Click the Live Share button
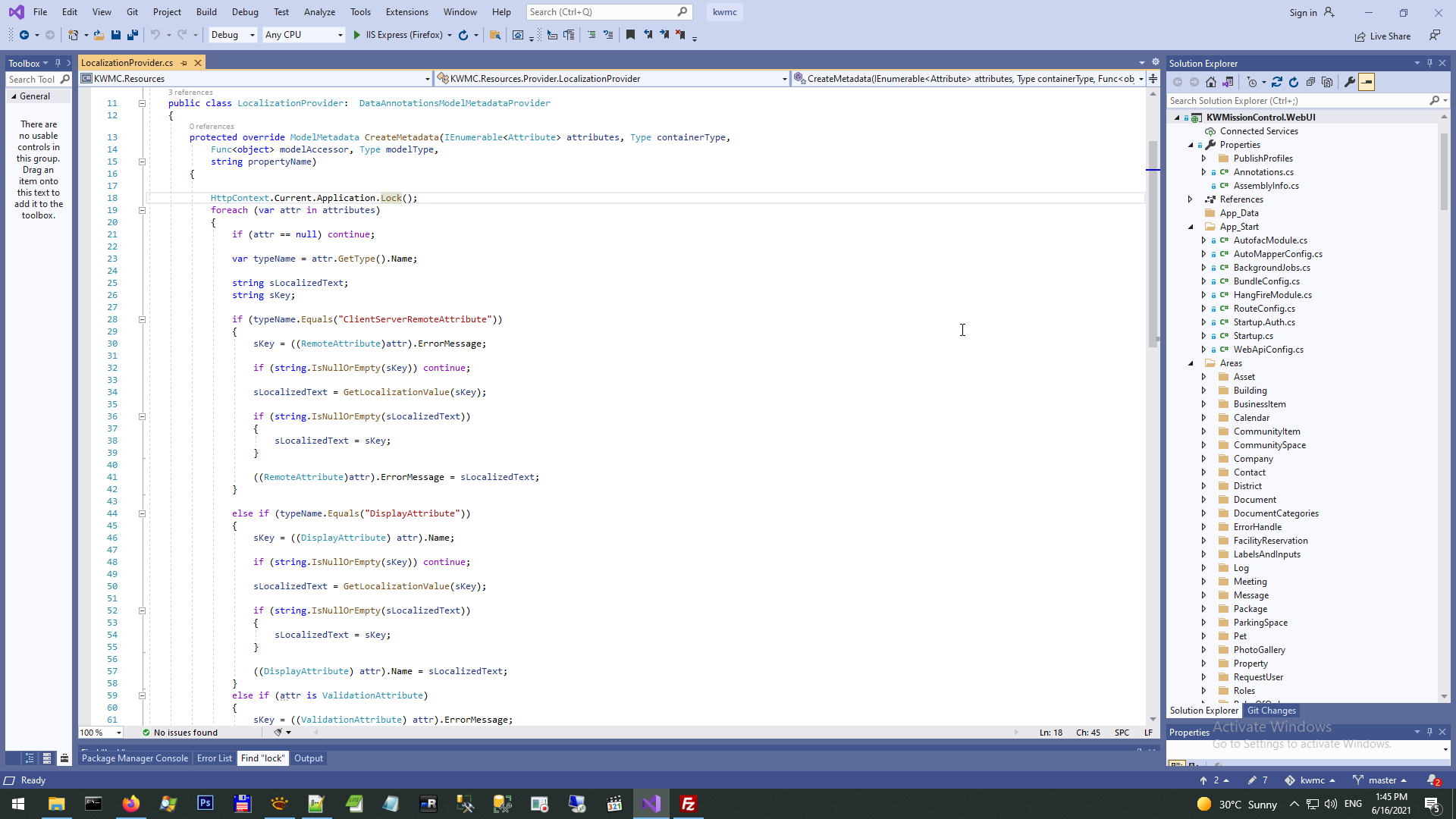 1383,36
